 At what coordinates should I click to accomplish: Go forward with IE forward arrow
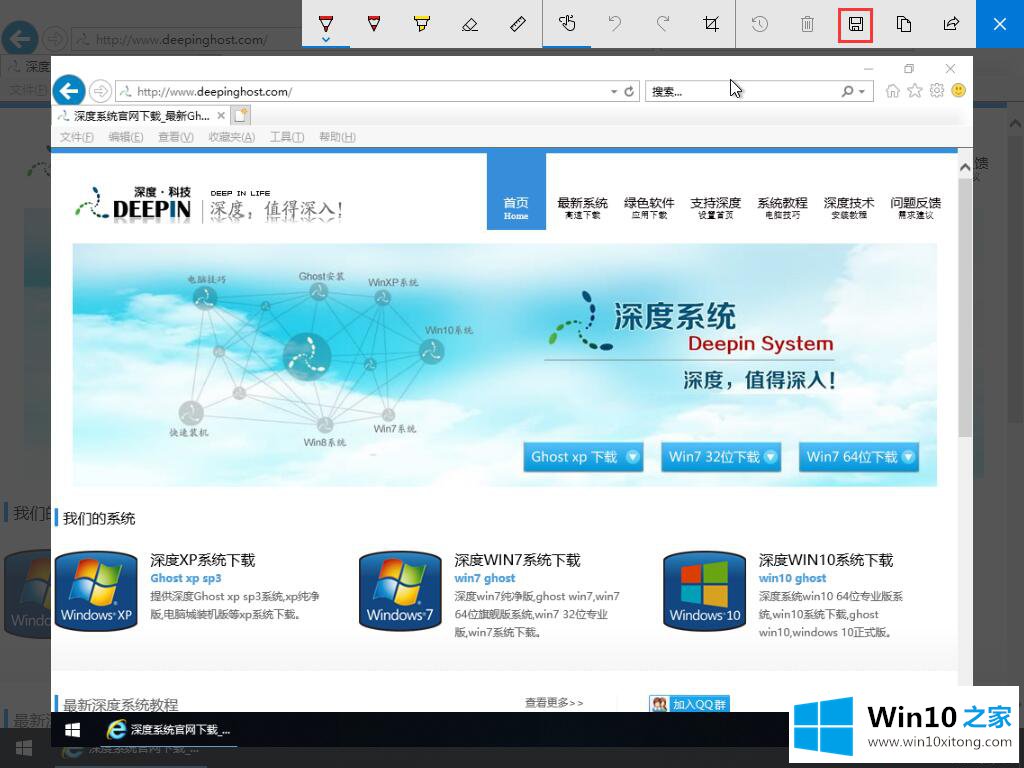click(100, 91)
